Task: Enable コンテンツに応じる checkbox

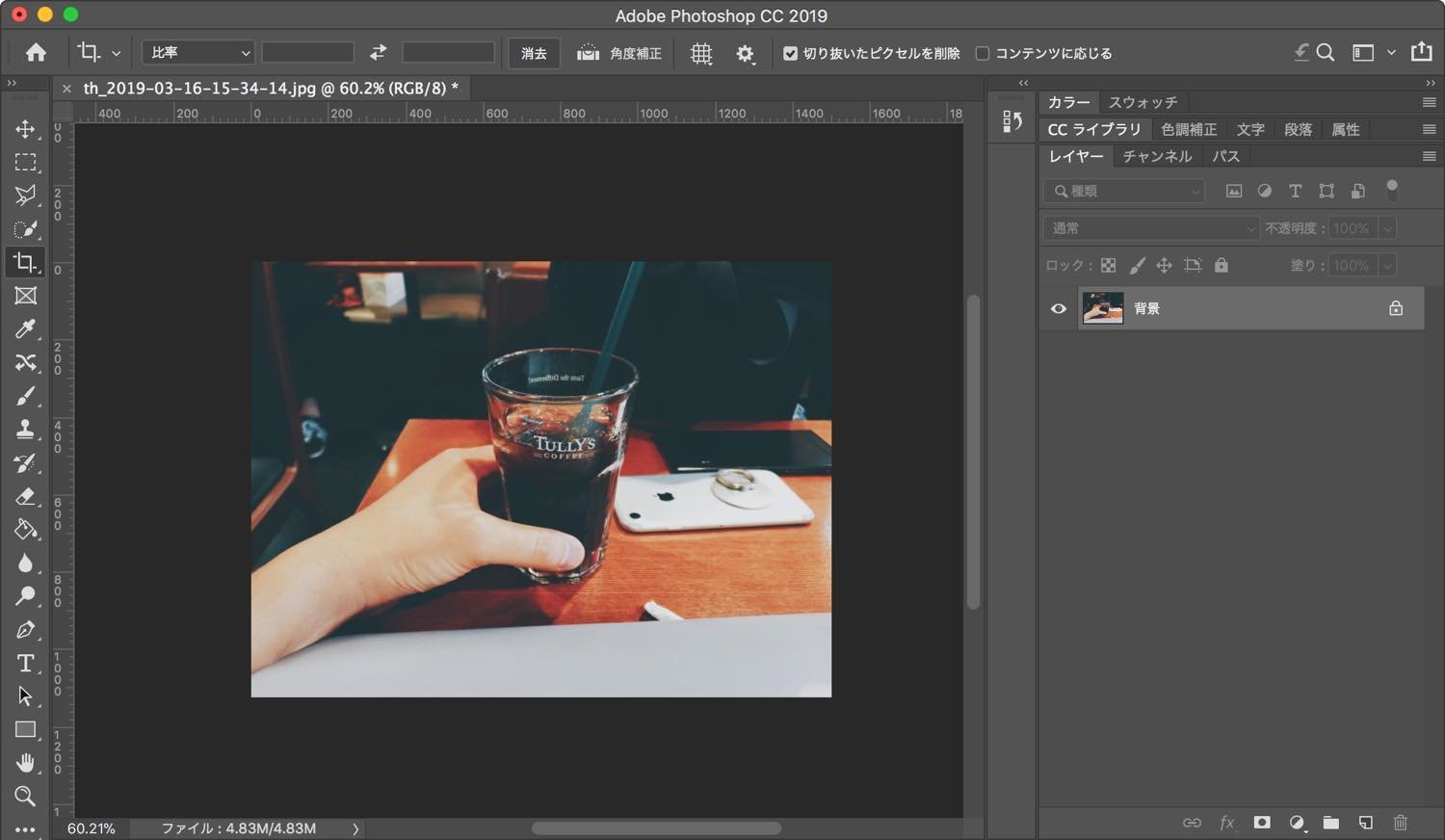Action: tap(983, 54)
